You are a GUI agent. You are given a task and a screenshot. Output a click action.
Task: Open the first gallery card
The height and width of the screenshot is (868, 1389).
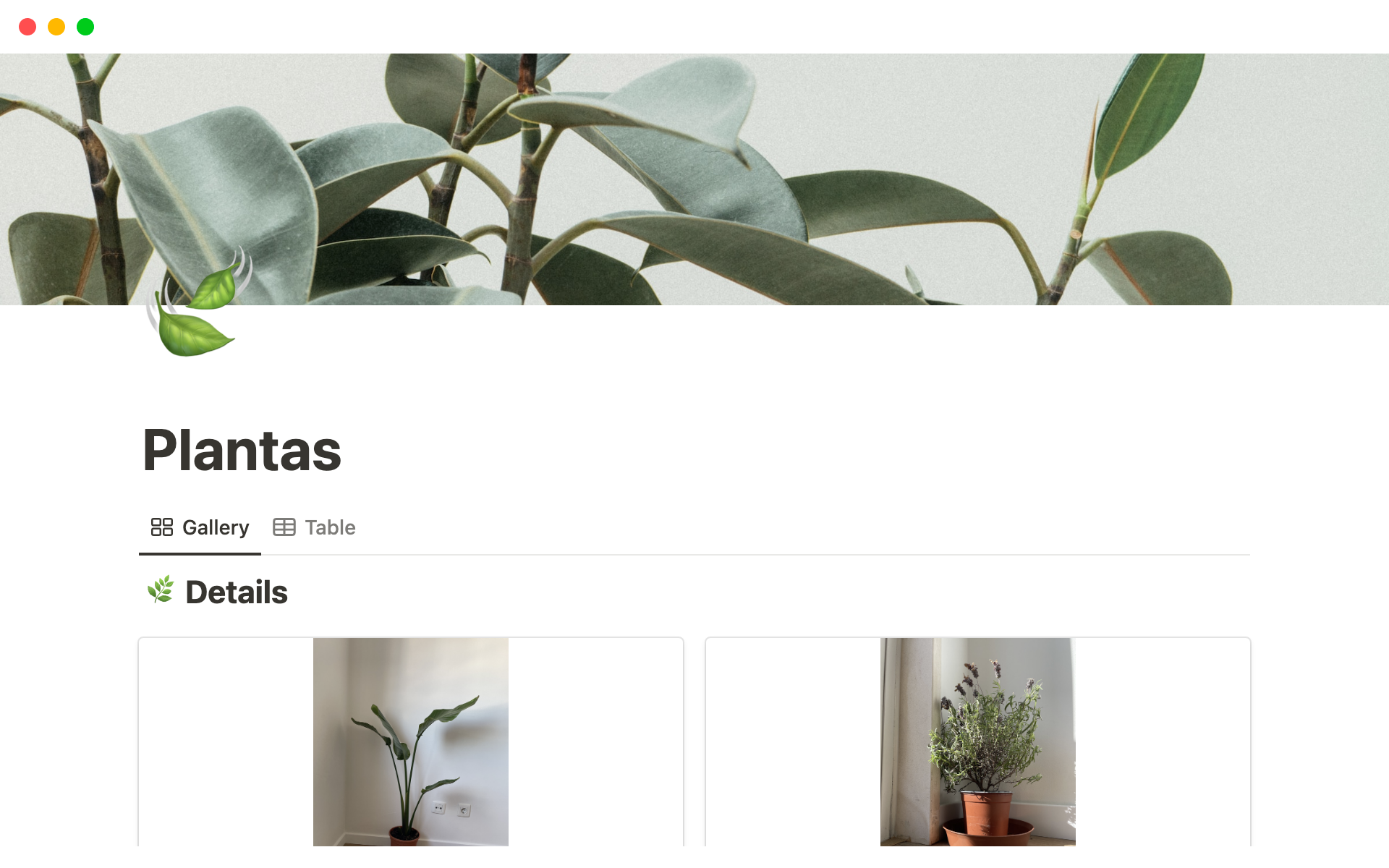(x=411, y=742)
